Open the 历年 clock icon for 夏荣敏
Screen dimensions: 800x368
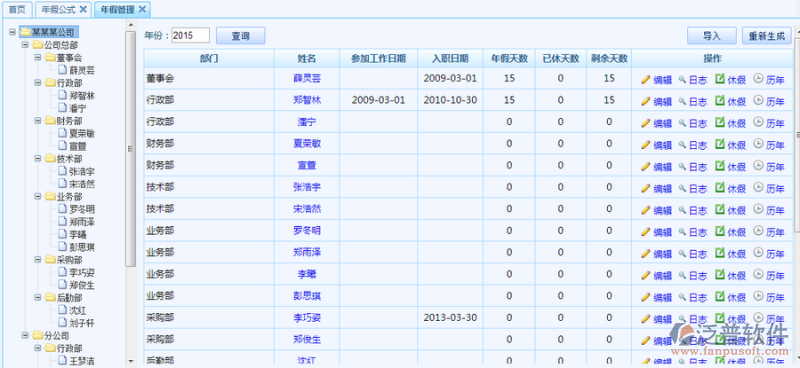758,144
